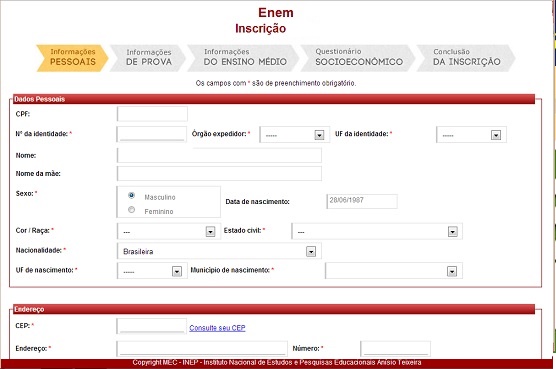Focus the CPF input field
Viewport: 556px width, 369px height.
(152, 114)
